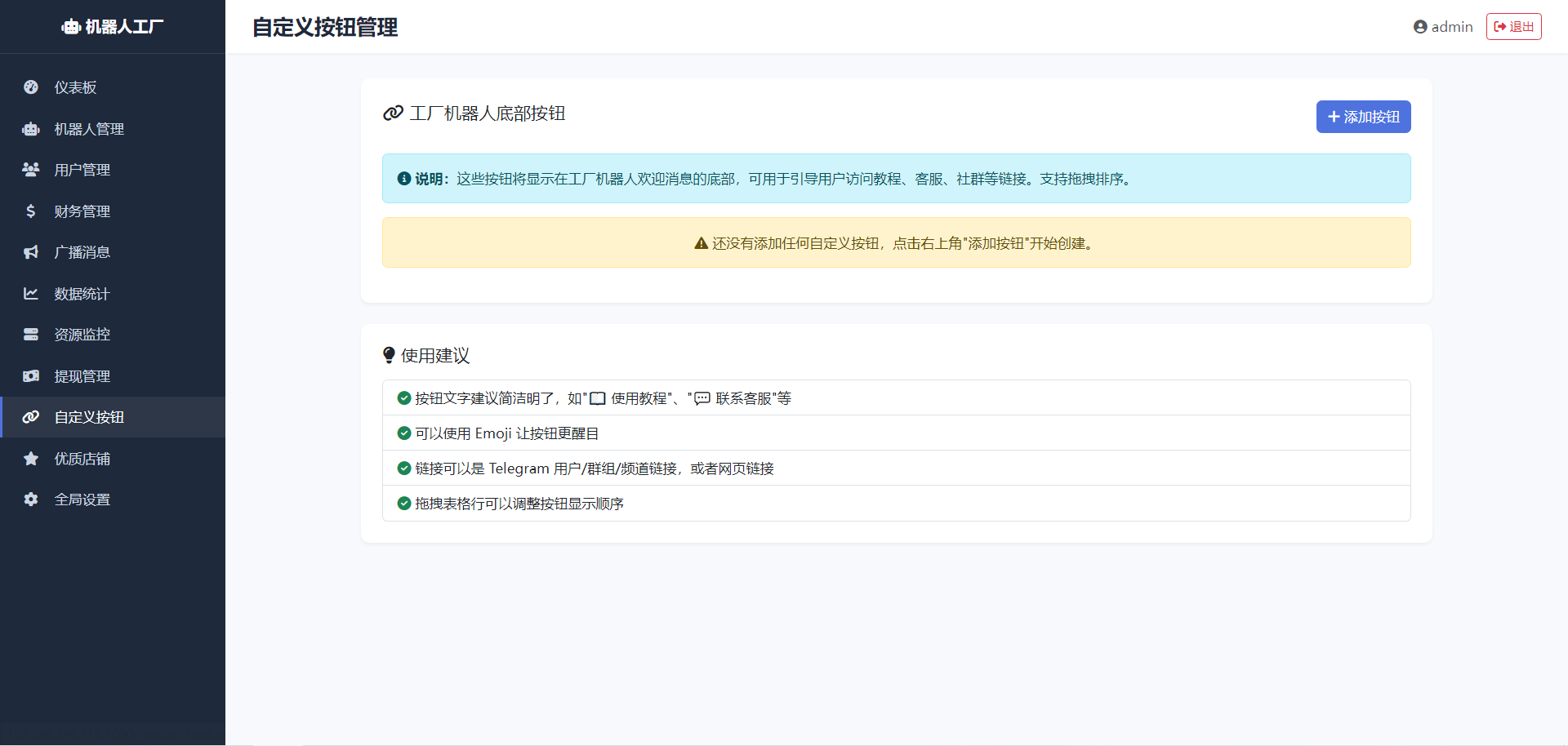
Task: Open the 自定义按钮 menu item
Action: (89, 417)
